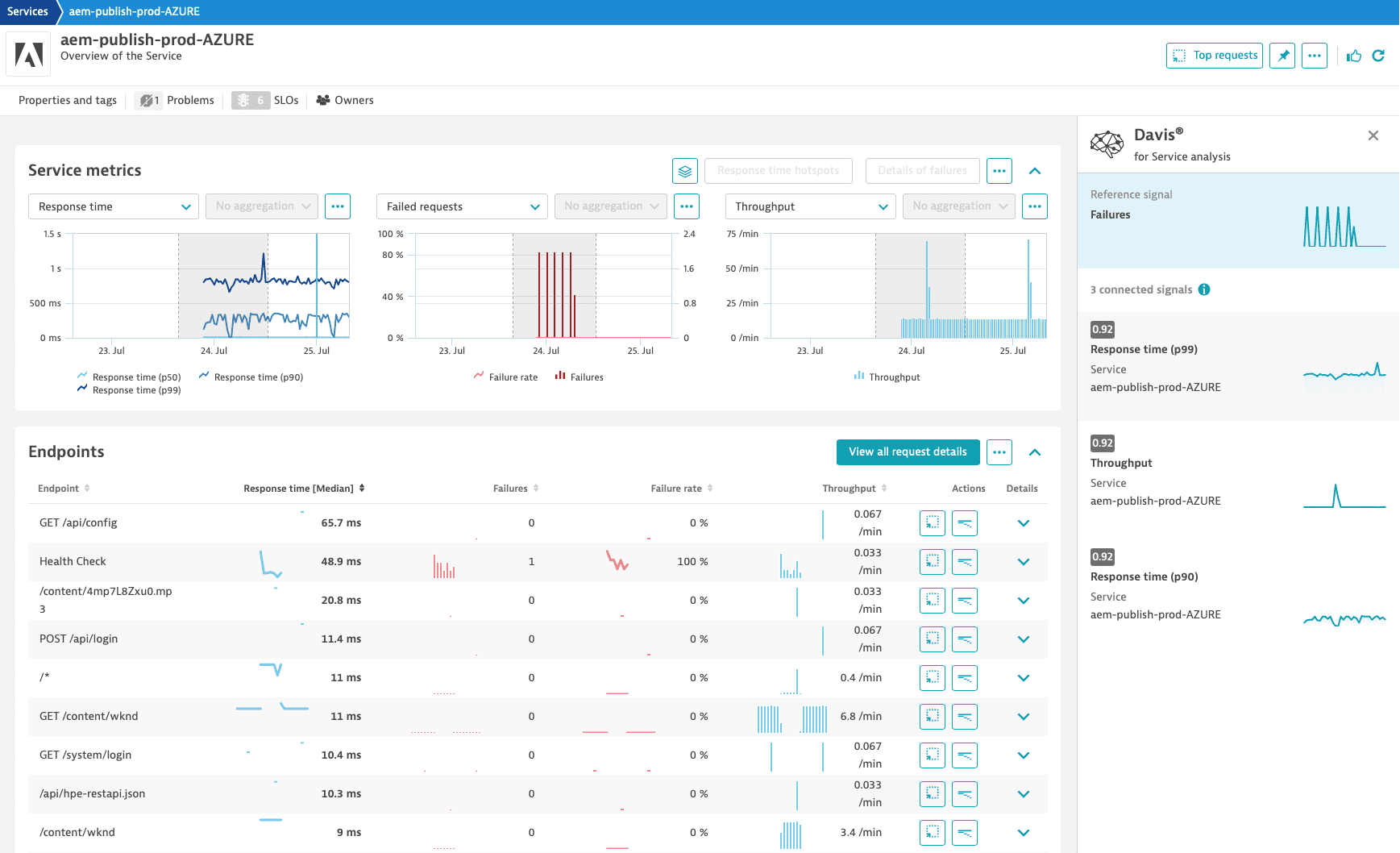Collapse the Service metrics section
Viewport: 1400px width, 853px height.
pos(1035,171)
